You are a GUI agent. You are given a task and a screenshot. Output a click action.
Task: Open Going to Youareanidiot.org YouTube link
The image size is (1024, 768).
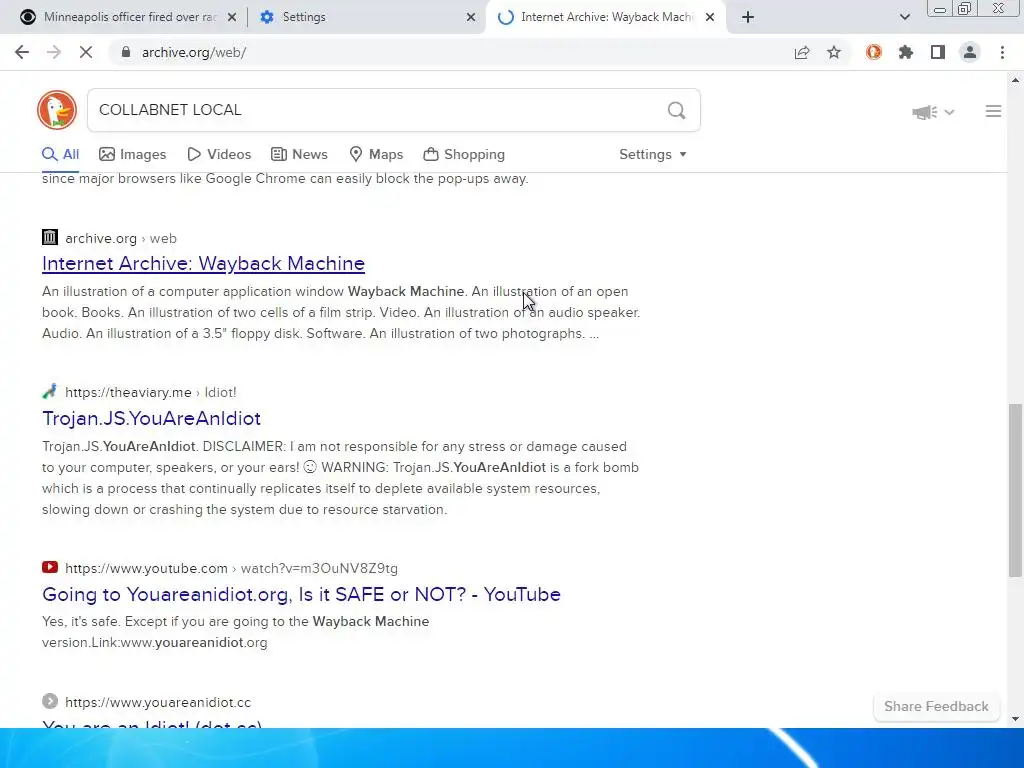[x=301, y=594]
